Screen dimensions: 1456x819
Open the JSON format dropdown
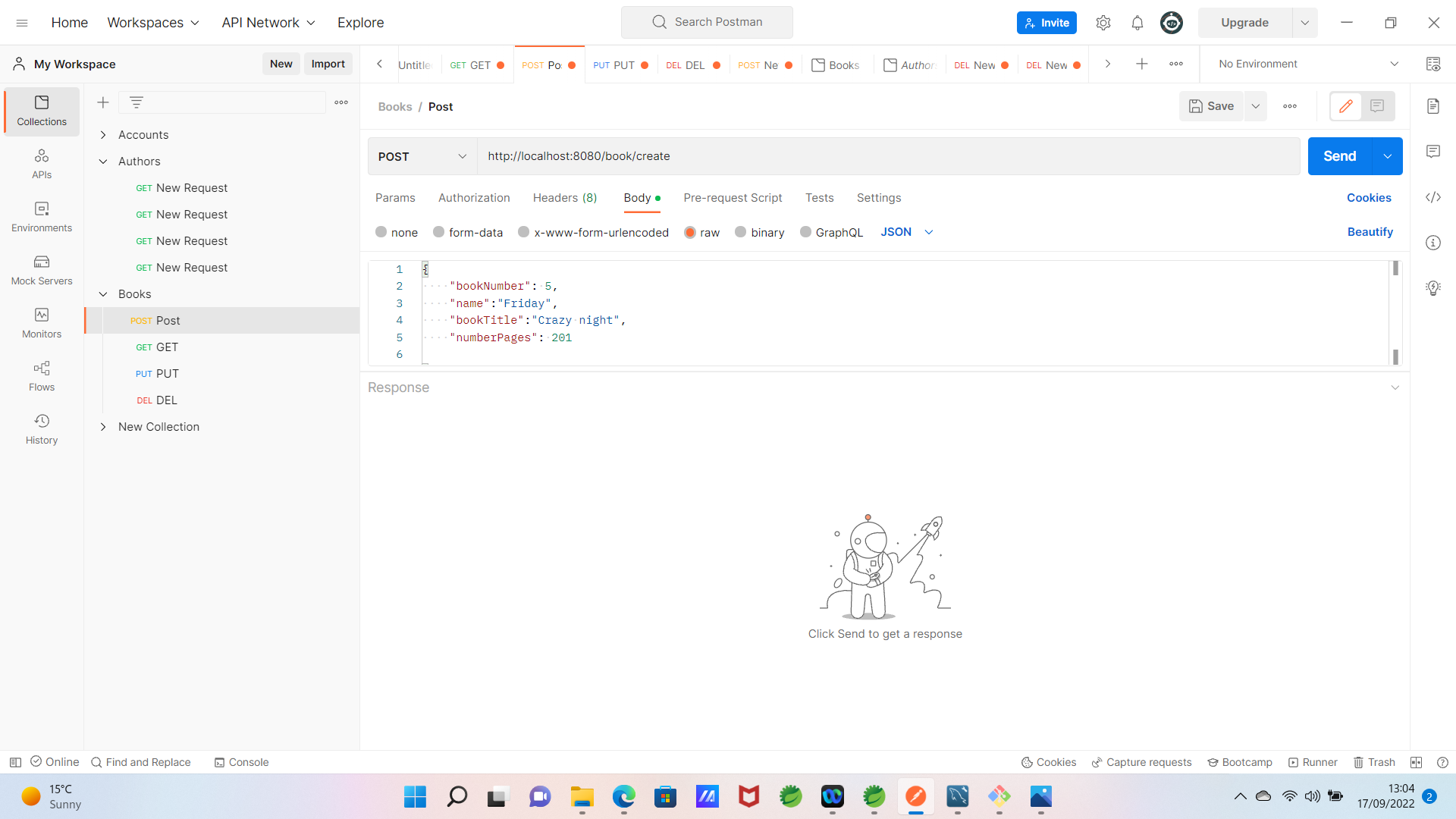click(x=907, y=232)
